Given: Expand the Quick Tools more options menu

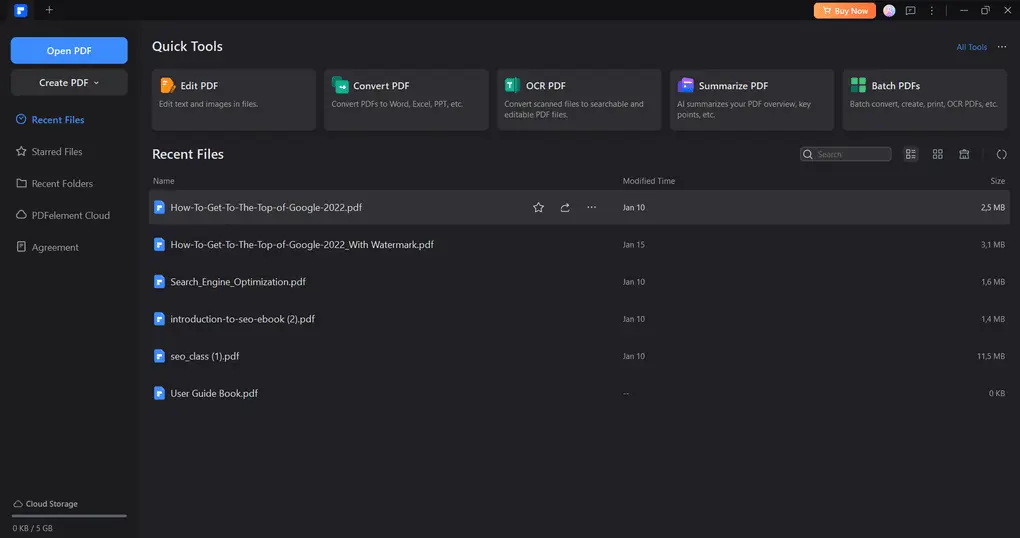Looking at the screenshot, I should click(x=1001, y=47).
